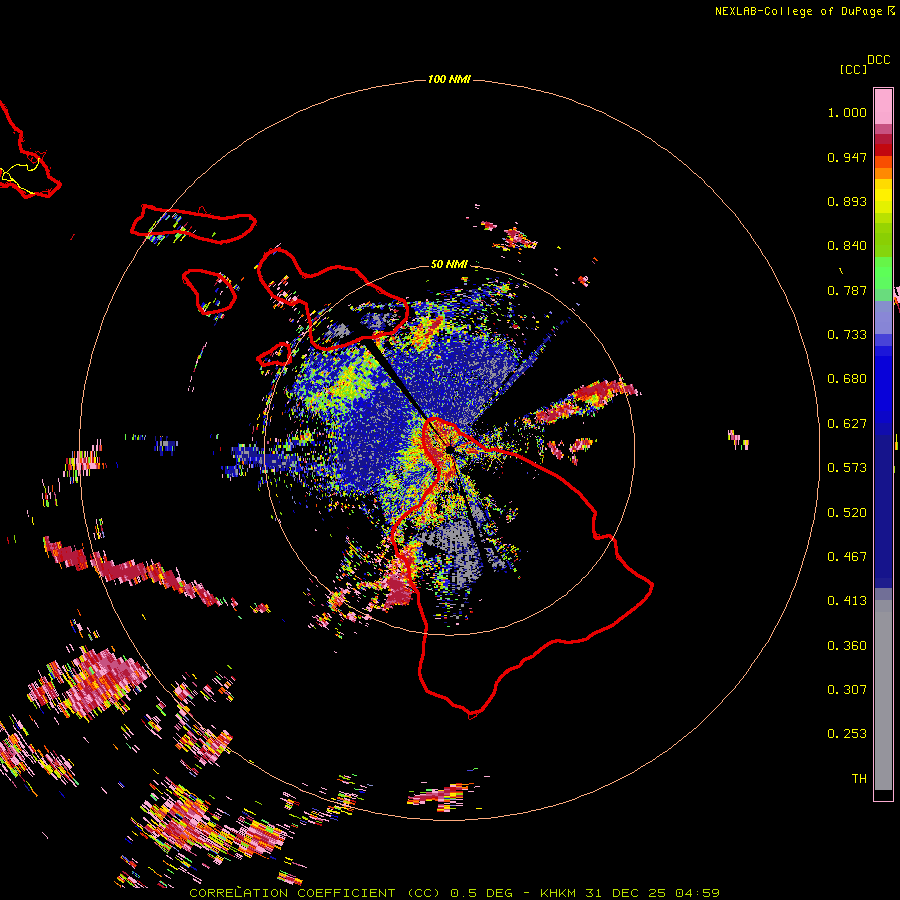
Task: Click the 0.627 scale label
Action: coord(847,424)
